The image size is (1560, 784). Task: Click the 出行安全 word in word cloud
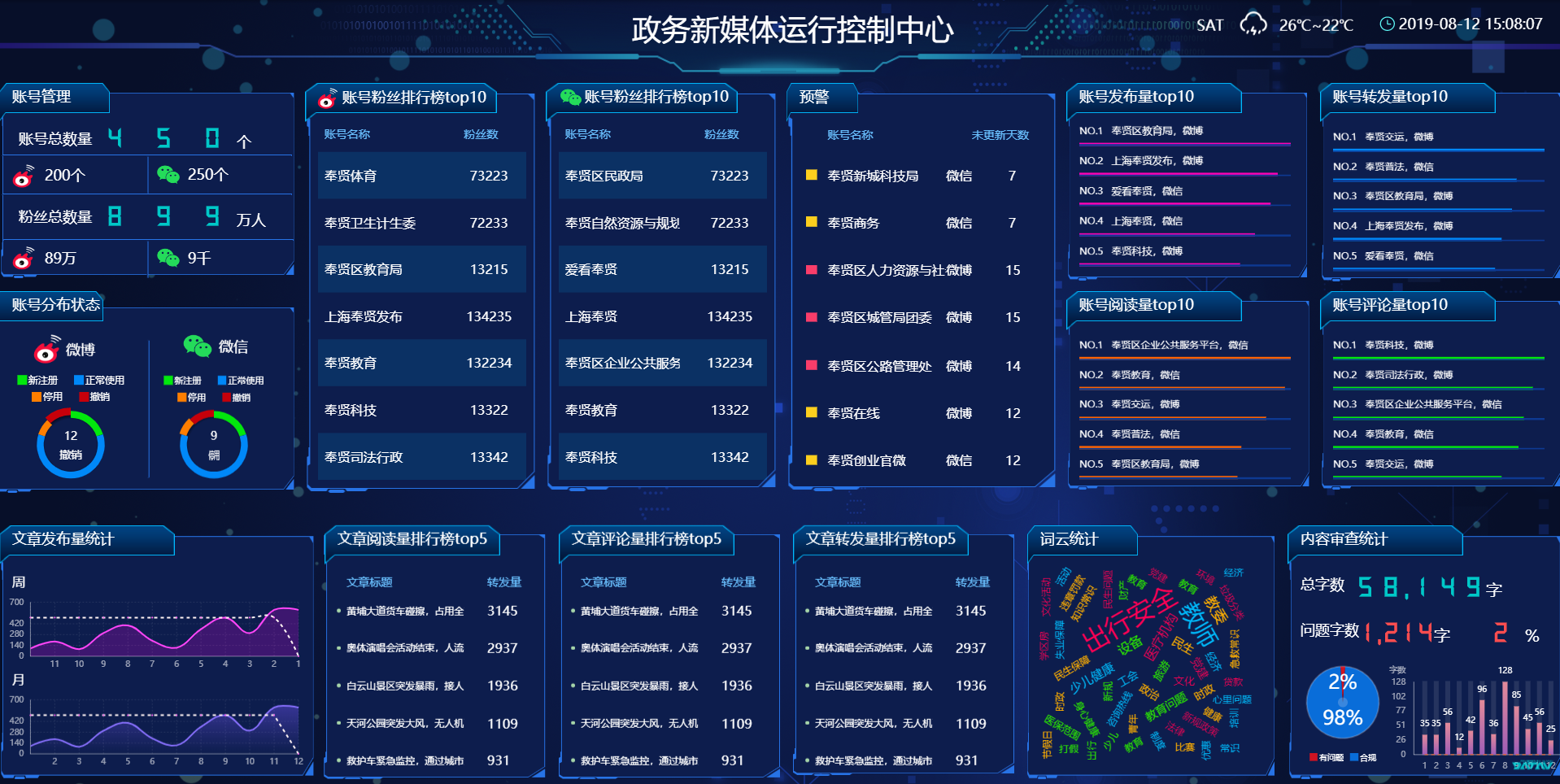pyautogui.click(x=1131, y=621)
